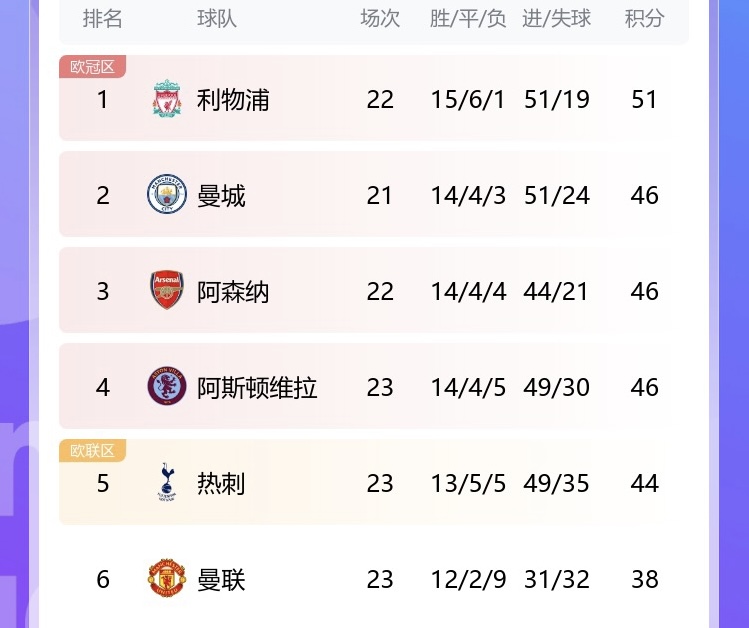Select the Arsenal club crest
This screenshot has height=628, width=749.
[x=167, y=291]
